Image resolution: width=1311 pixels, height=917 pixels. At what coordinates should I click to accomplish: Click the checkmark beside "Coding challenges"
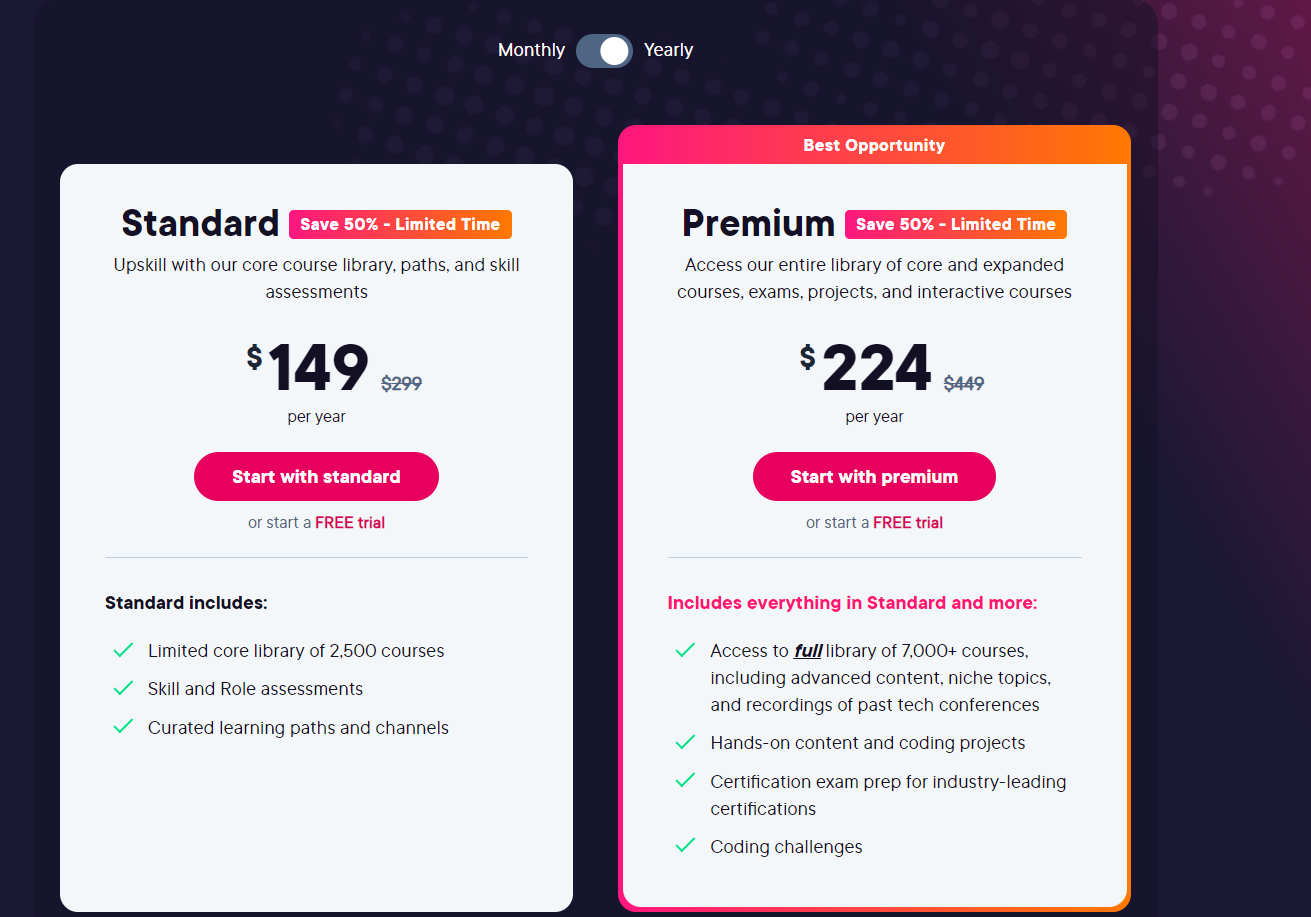[685, 844]
